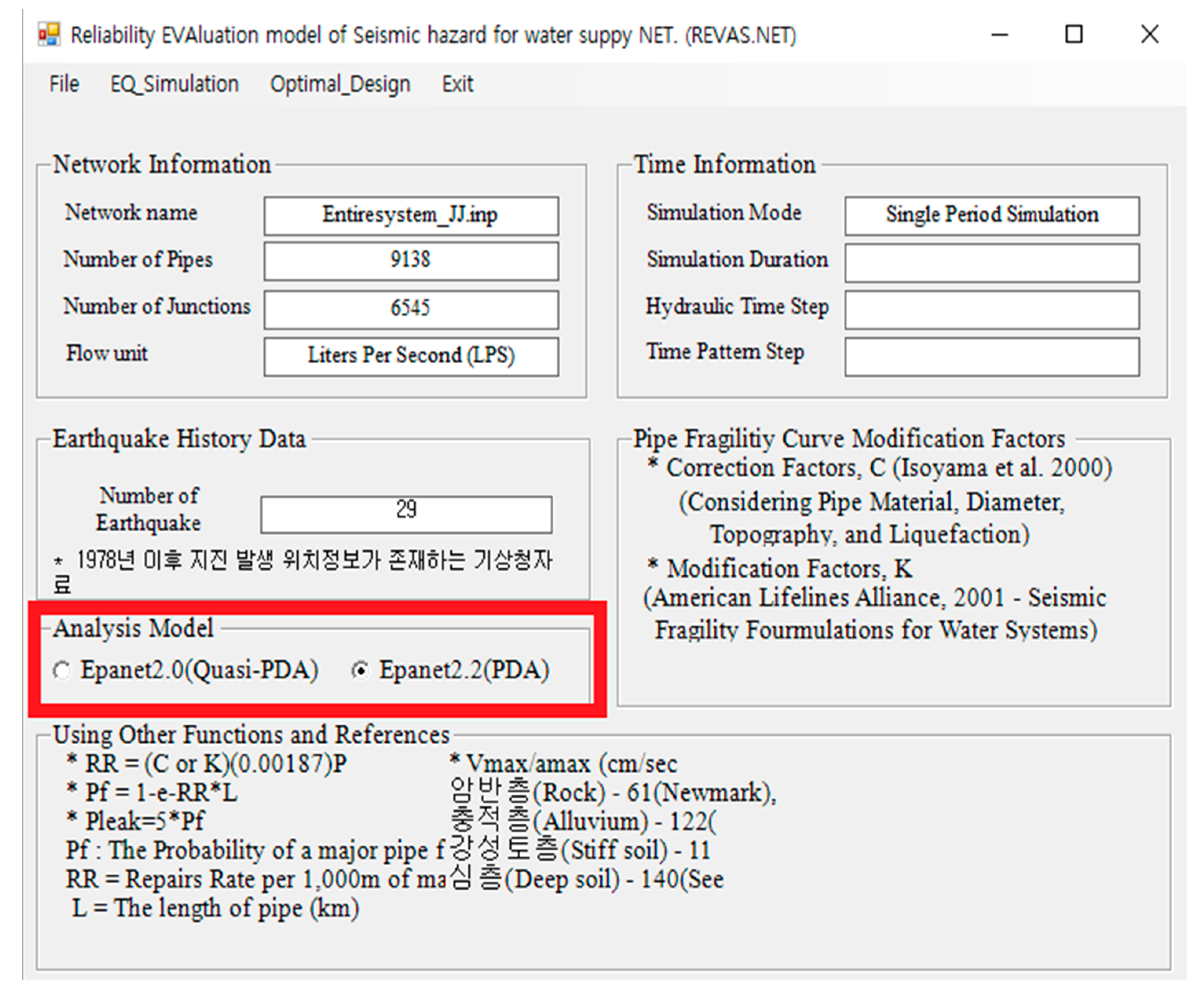Click the 'Time Information' group label

725,165
